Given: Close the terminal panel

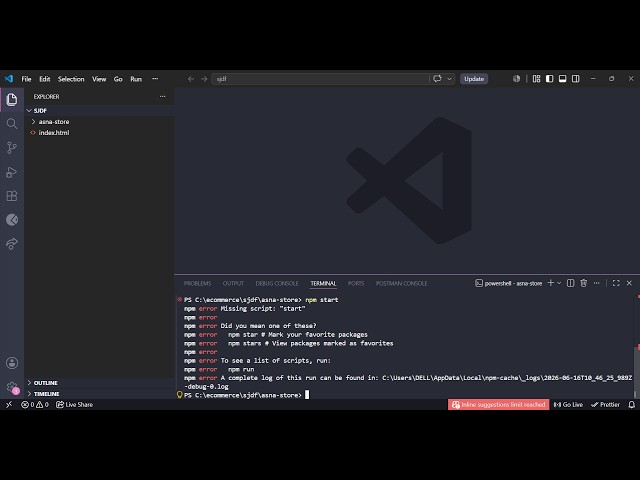Looking at the screenshot, I should point(629,283).
